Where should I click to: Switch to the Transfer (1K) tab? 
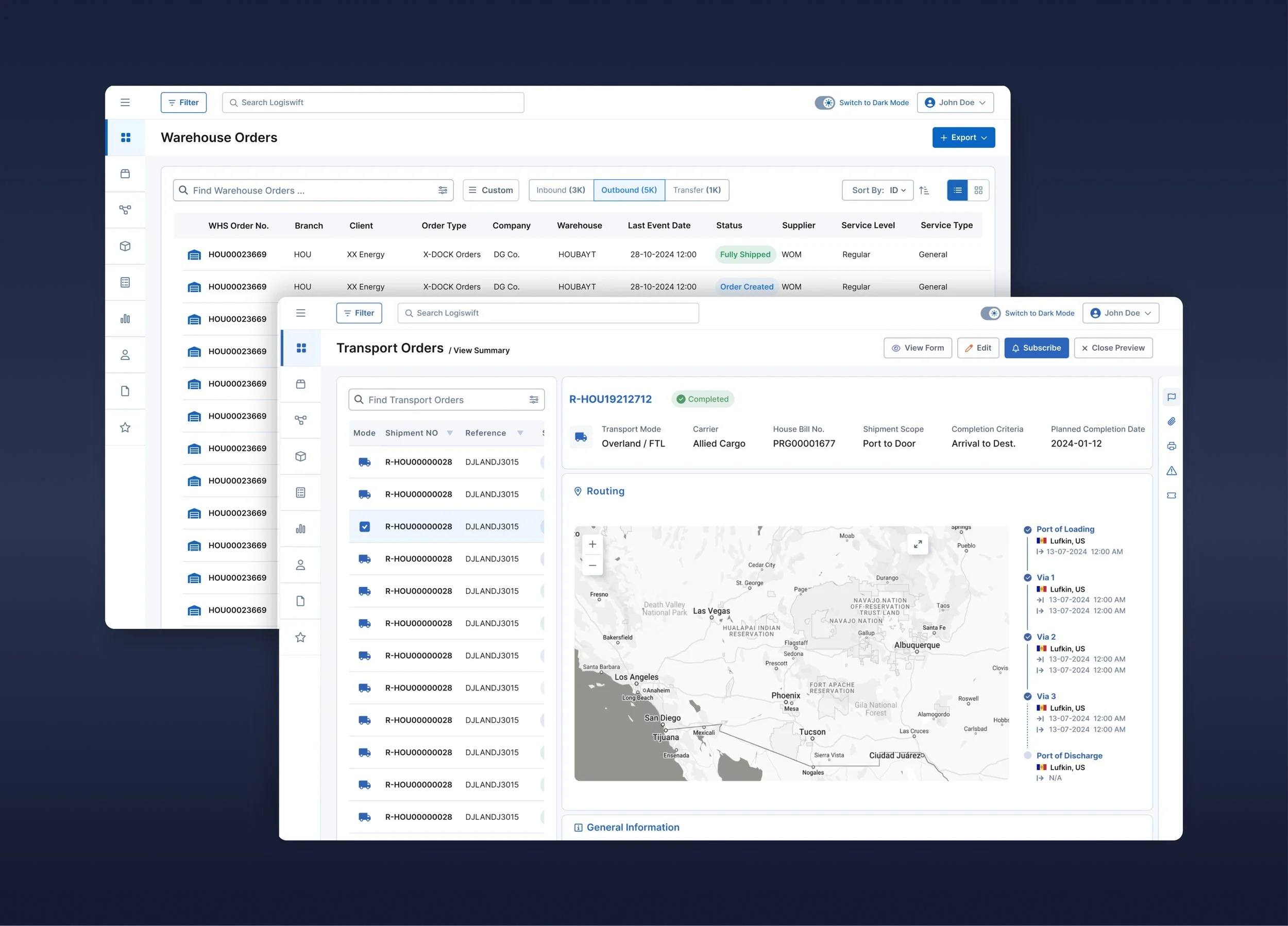coord(696,190)
